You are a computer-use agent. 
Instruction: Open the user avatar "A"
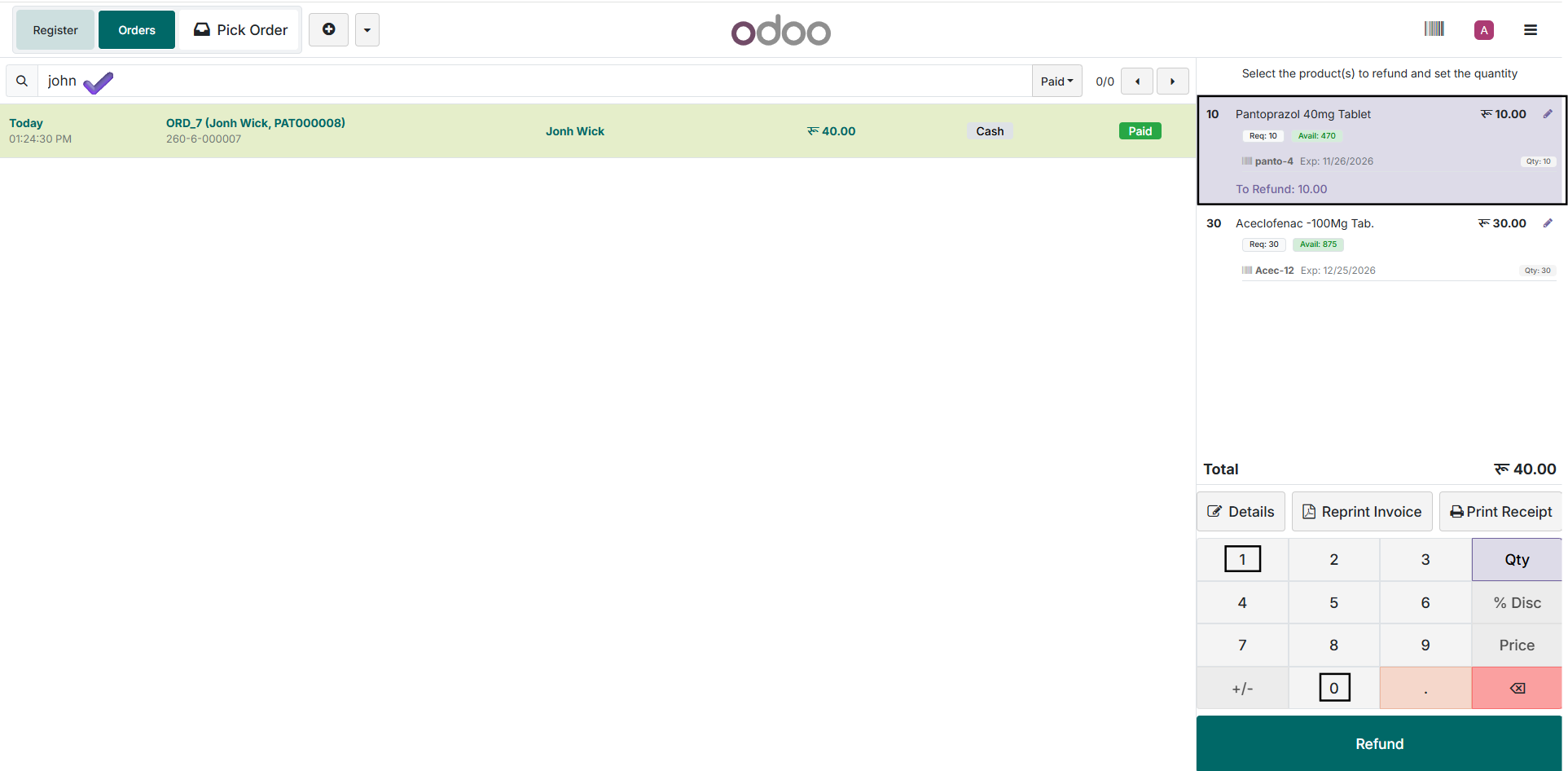pos(1484,30)
